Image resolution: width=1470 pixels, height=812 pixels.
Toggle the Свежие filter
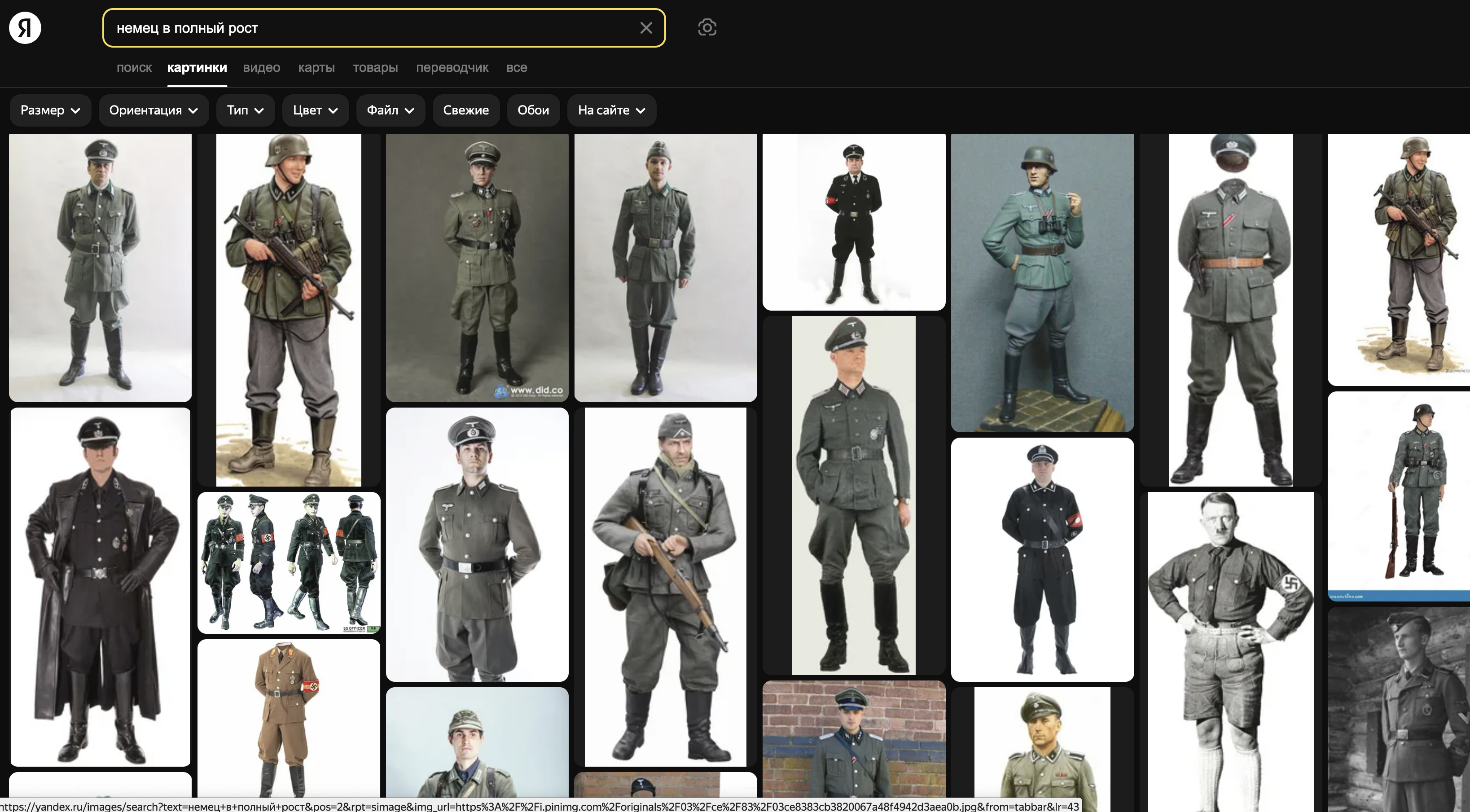pyautogui.click(x=465, y=110)
